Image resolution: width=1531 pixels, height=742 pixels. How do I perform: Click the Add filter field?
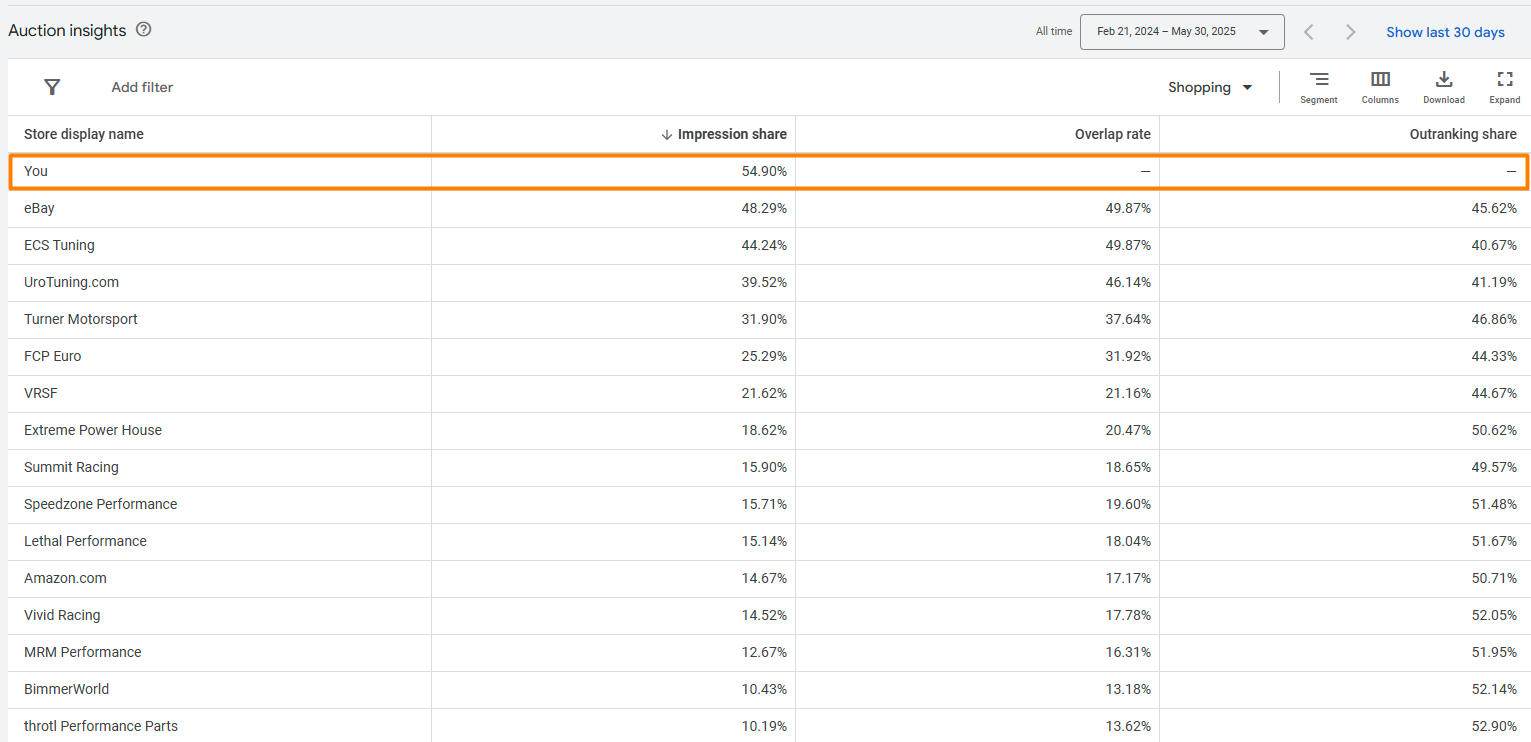point(142,87)
